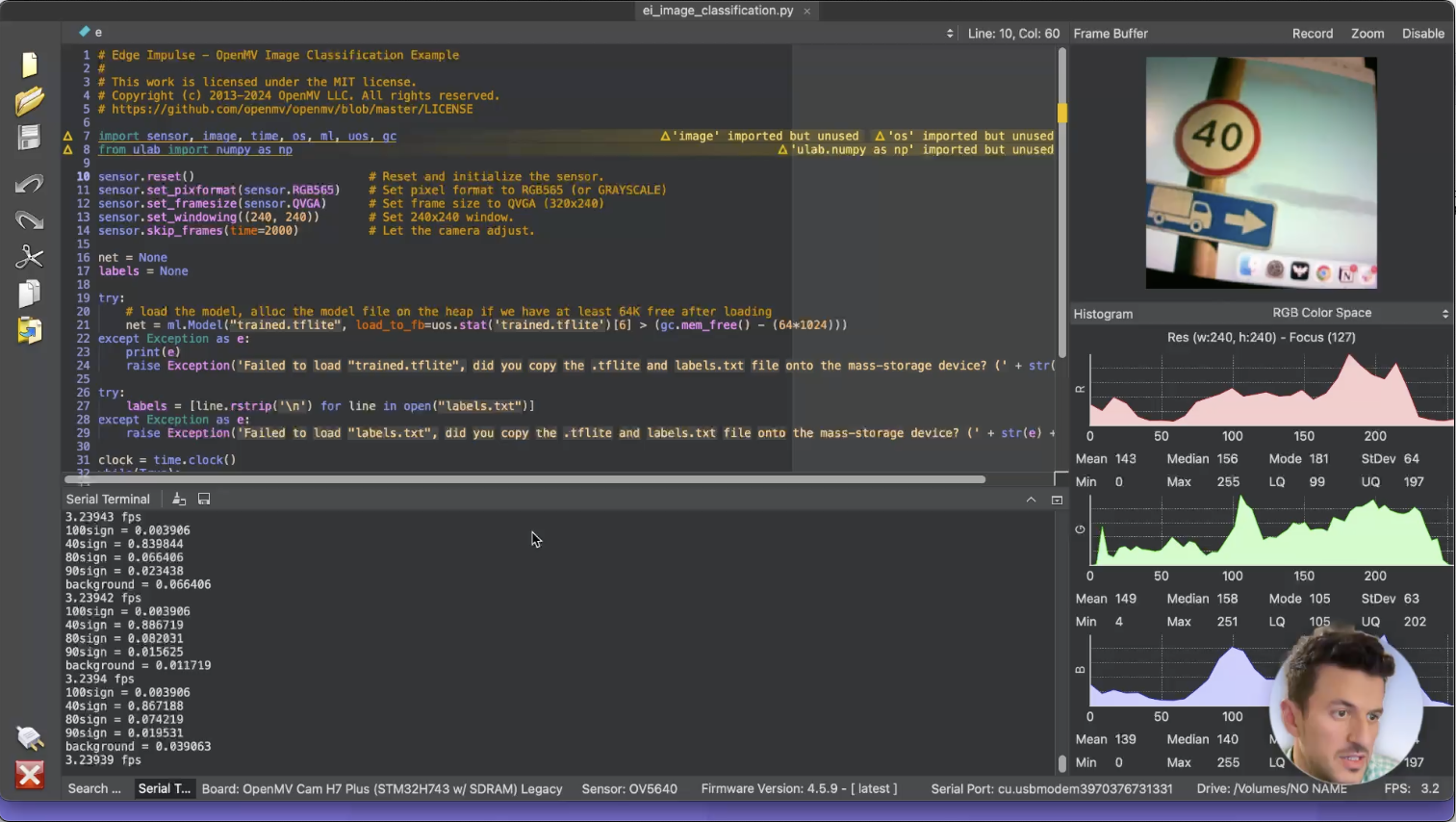Select the ei_image_classification.py tab
Screen dimensions: 1456x822
coord(718,11)
